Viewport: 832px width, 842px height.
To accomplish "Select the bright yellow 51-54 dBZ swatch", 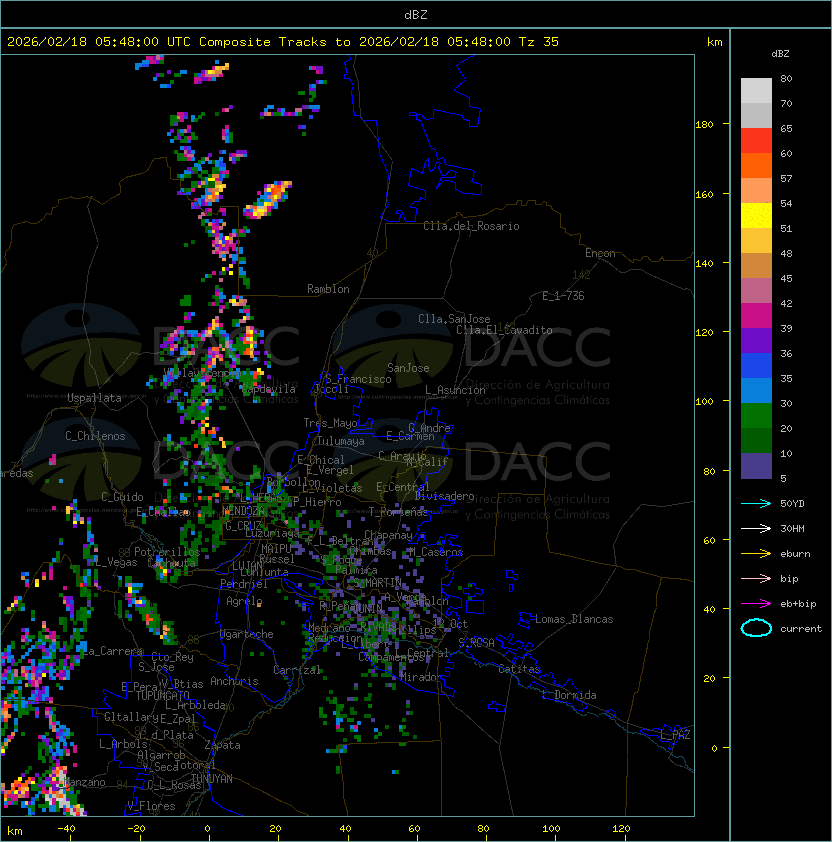I will tap(756, 215).
